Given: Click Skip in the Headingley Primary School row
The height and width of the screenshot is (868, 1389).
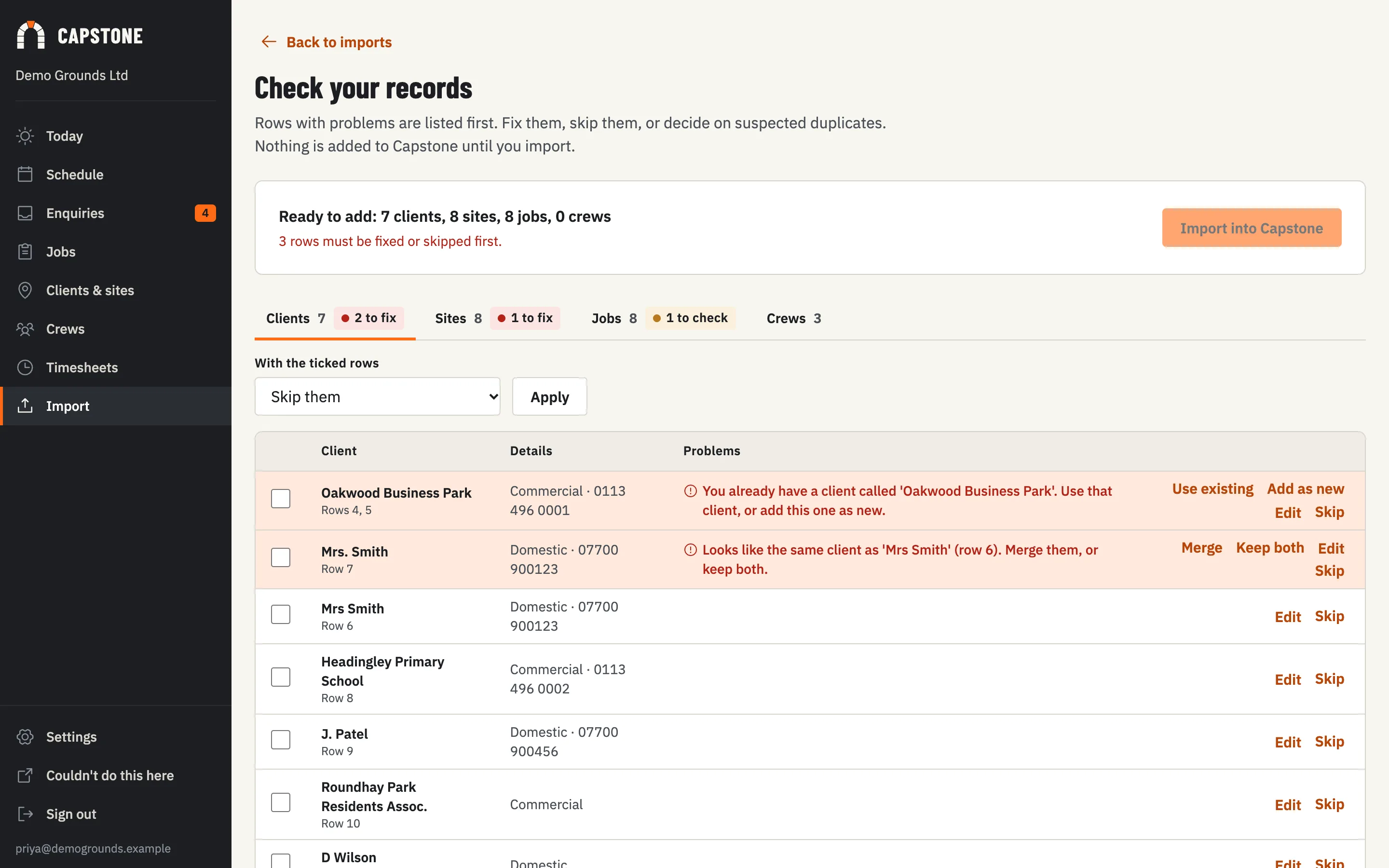Looking at the screenshot, I should (x=1329, y=679).
